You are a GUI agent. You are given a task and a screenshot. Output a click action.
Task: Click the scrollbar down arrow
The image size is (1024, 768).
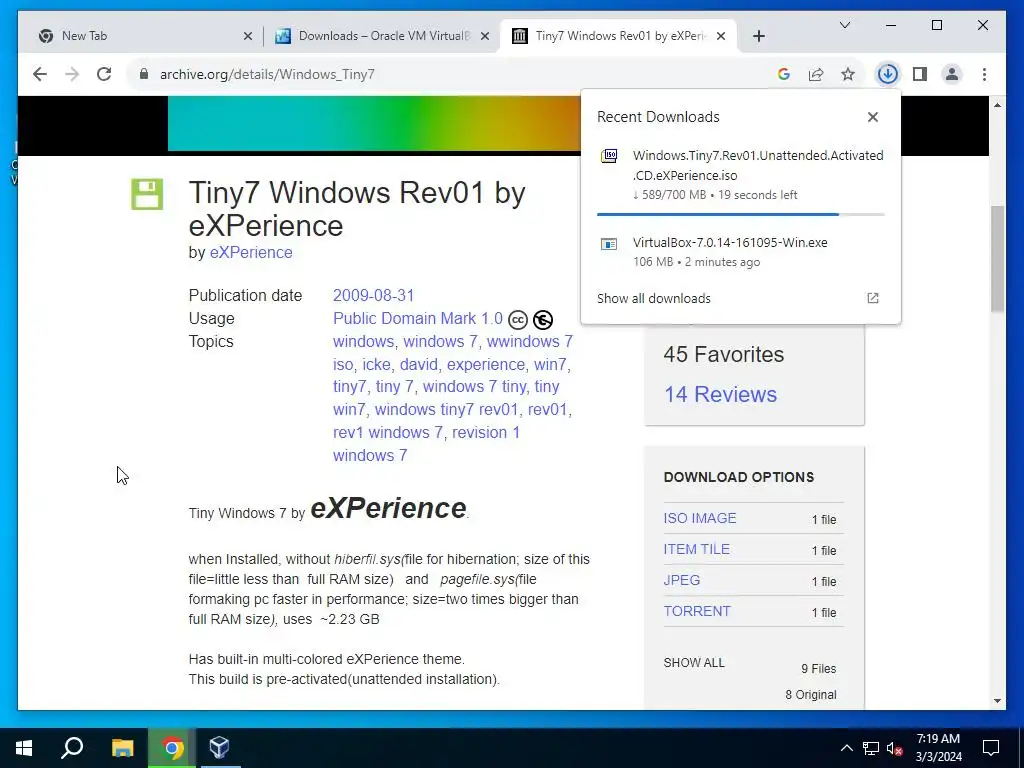tap(997, 701)
